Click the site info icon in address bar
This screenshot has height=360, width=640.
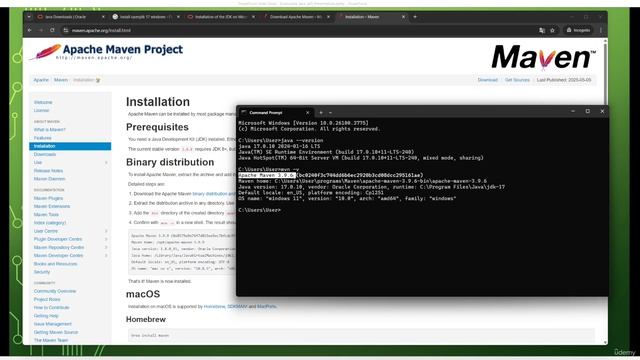click(66, 30)
